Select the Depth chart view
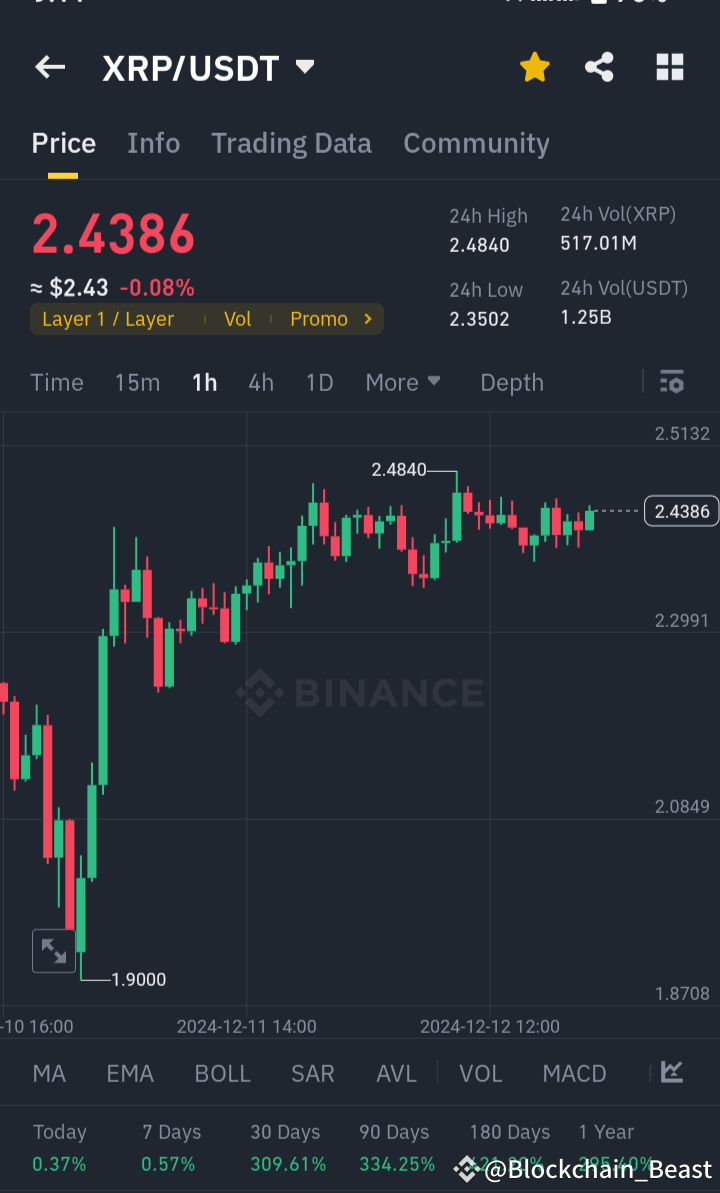The image size is (720, 1193). pos(511,382)
